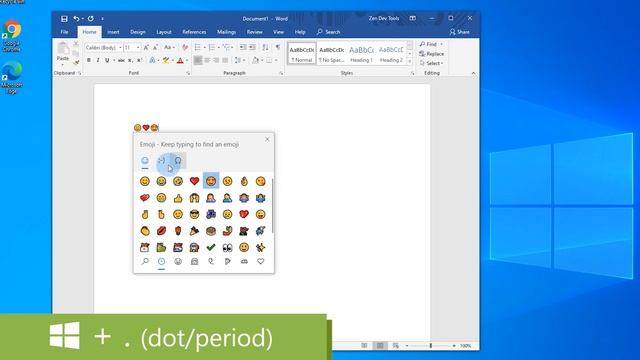Toggle Align Left paragraph button
Viewport: 640px width, 360px height.
coord(198,60)
